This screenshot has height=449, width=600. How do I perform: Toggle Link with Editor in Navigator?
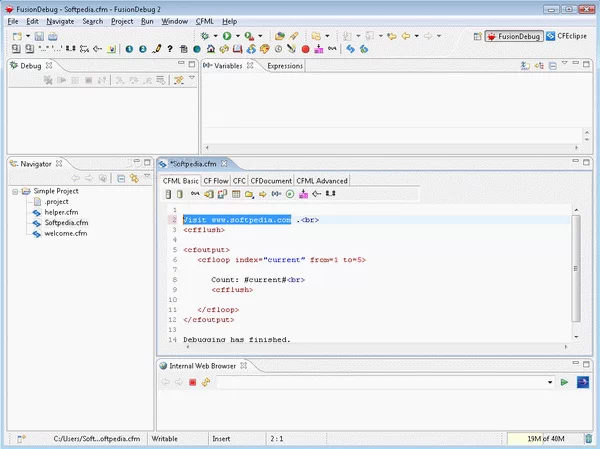(134, 178)
